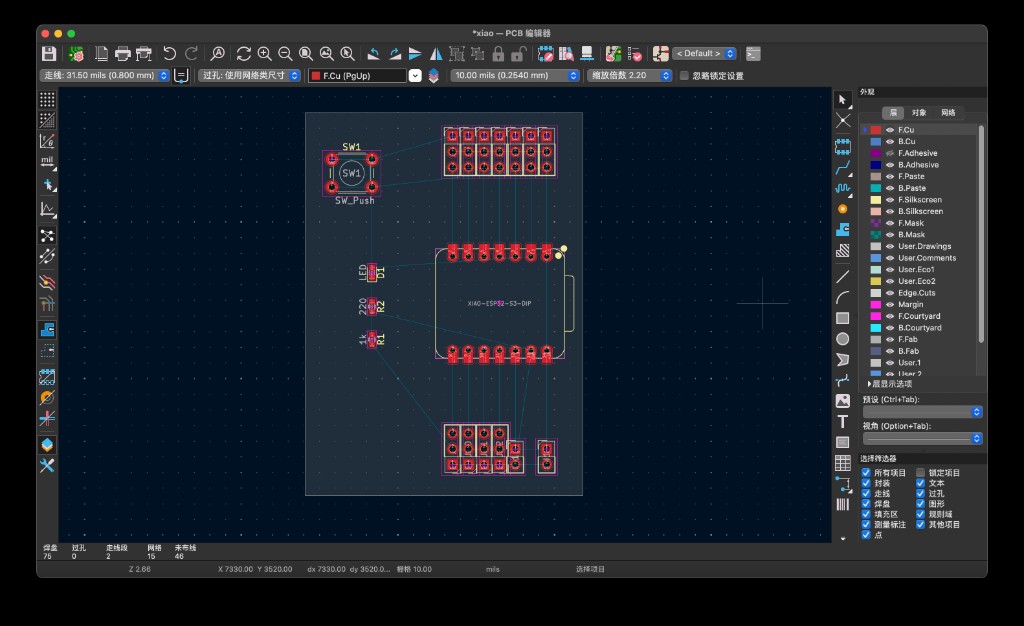Open the <Default> variant dropdown
1024x626 pixels.
point(704,54)
